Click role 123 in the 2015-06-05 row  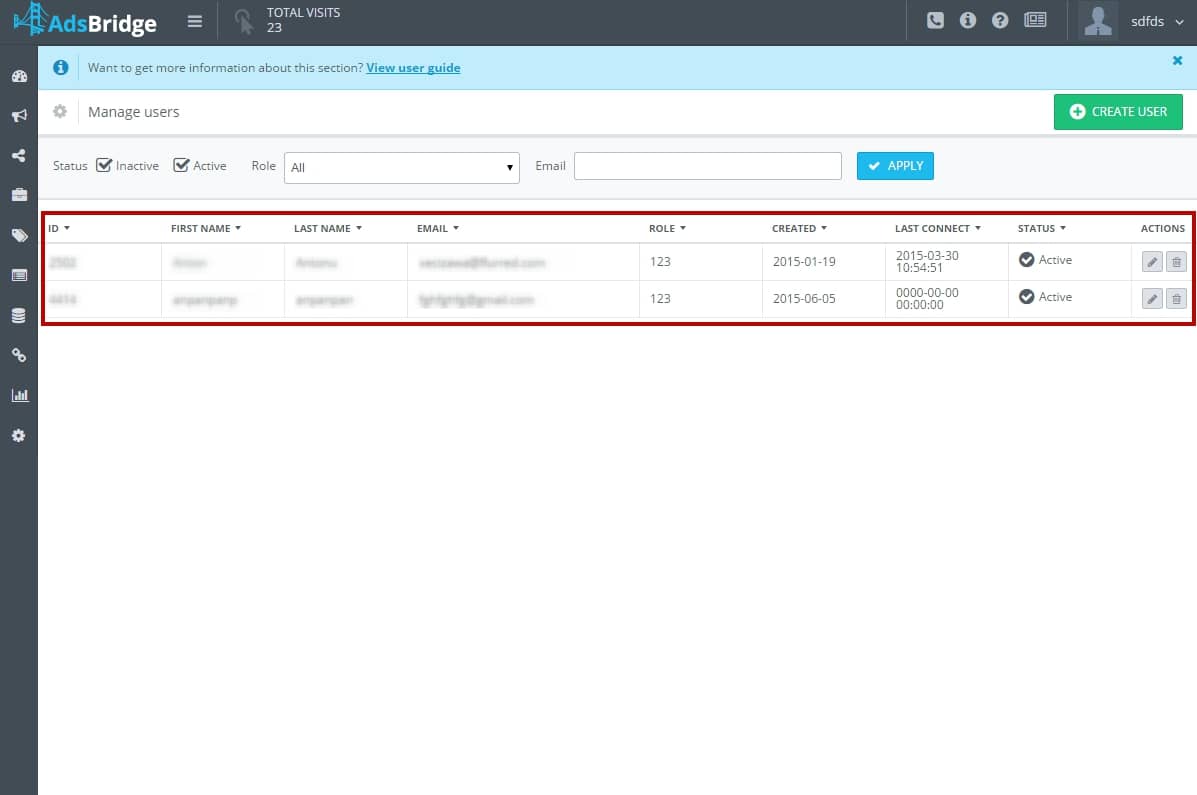click(x=660, y=299)
